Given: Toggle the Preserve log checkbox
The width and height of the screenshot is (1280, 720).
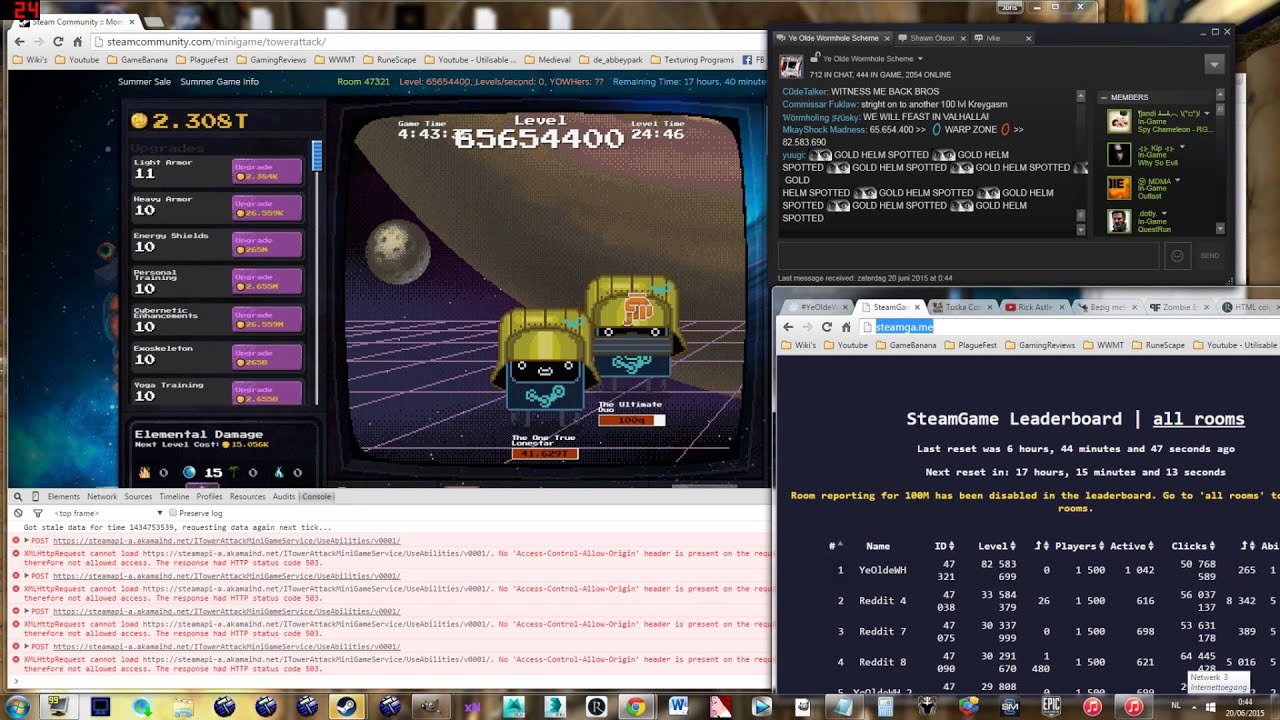Looking at the screenshot, I should [173, 513].
